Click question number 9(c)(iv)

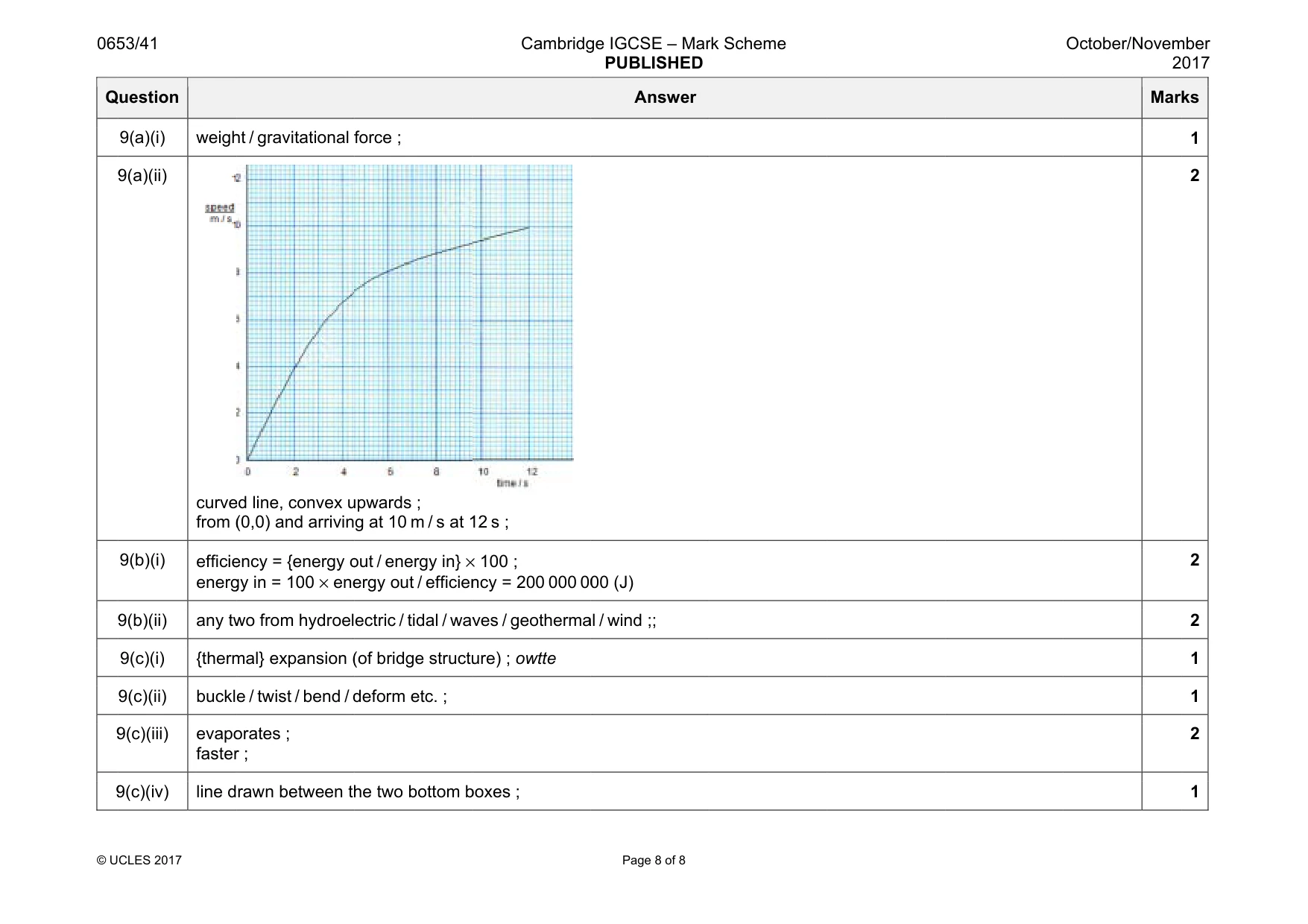tap(142, 792)
